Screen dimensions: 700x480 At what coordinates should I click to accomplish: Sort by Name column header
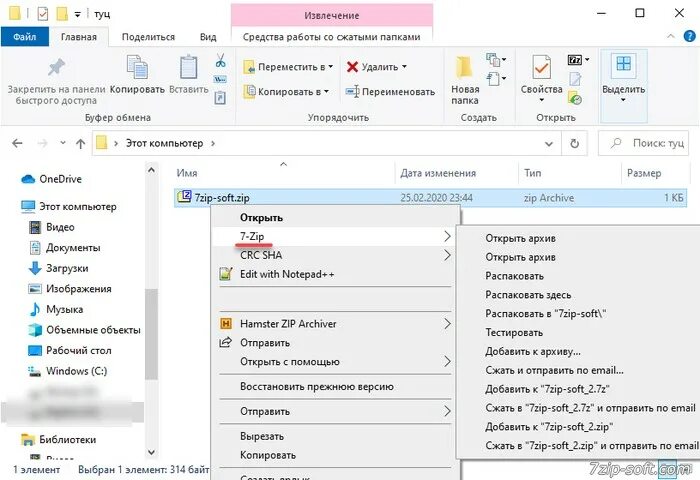click(x=187, y=173)
